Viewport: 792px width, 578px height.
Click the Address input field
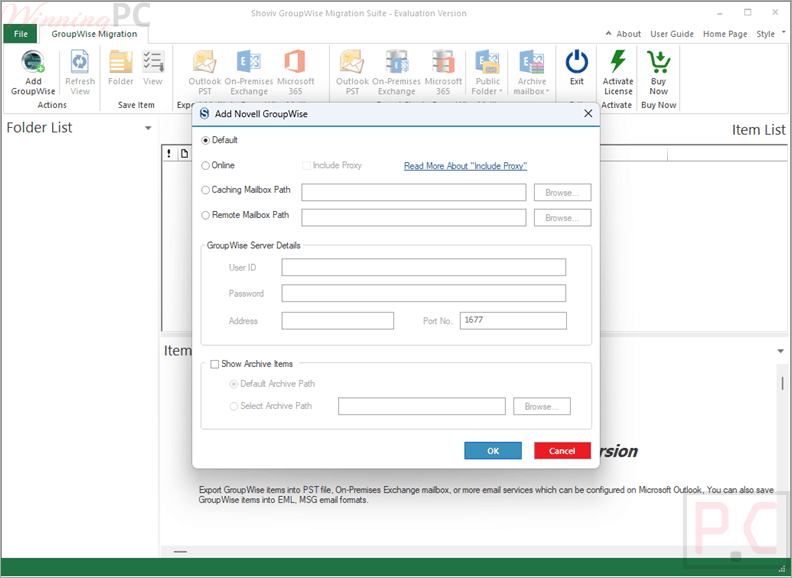(337, 321)
